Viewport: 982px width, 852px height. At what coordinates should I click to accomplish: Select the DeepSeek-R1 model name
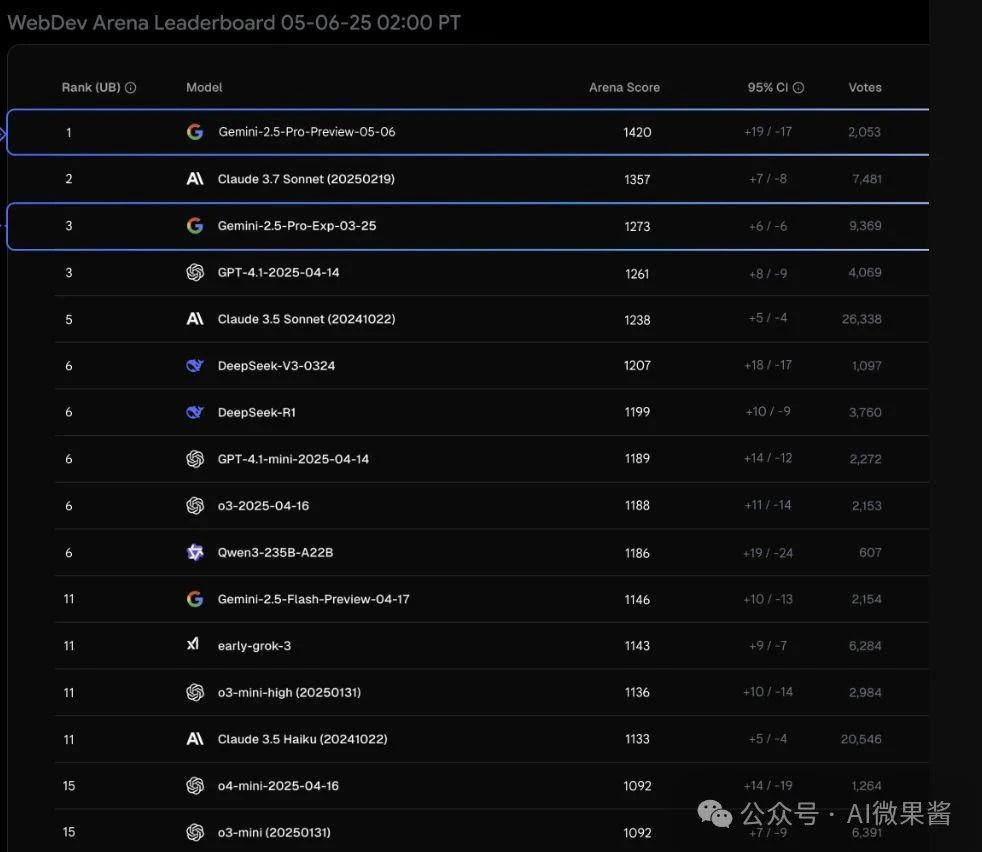point(257,412)
